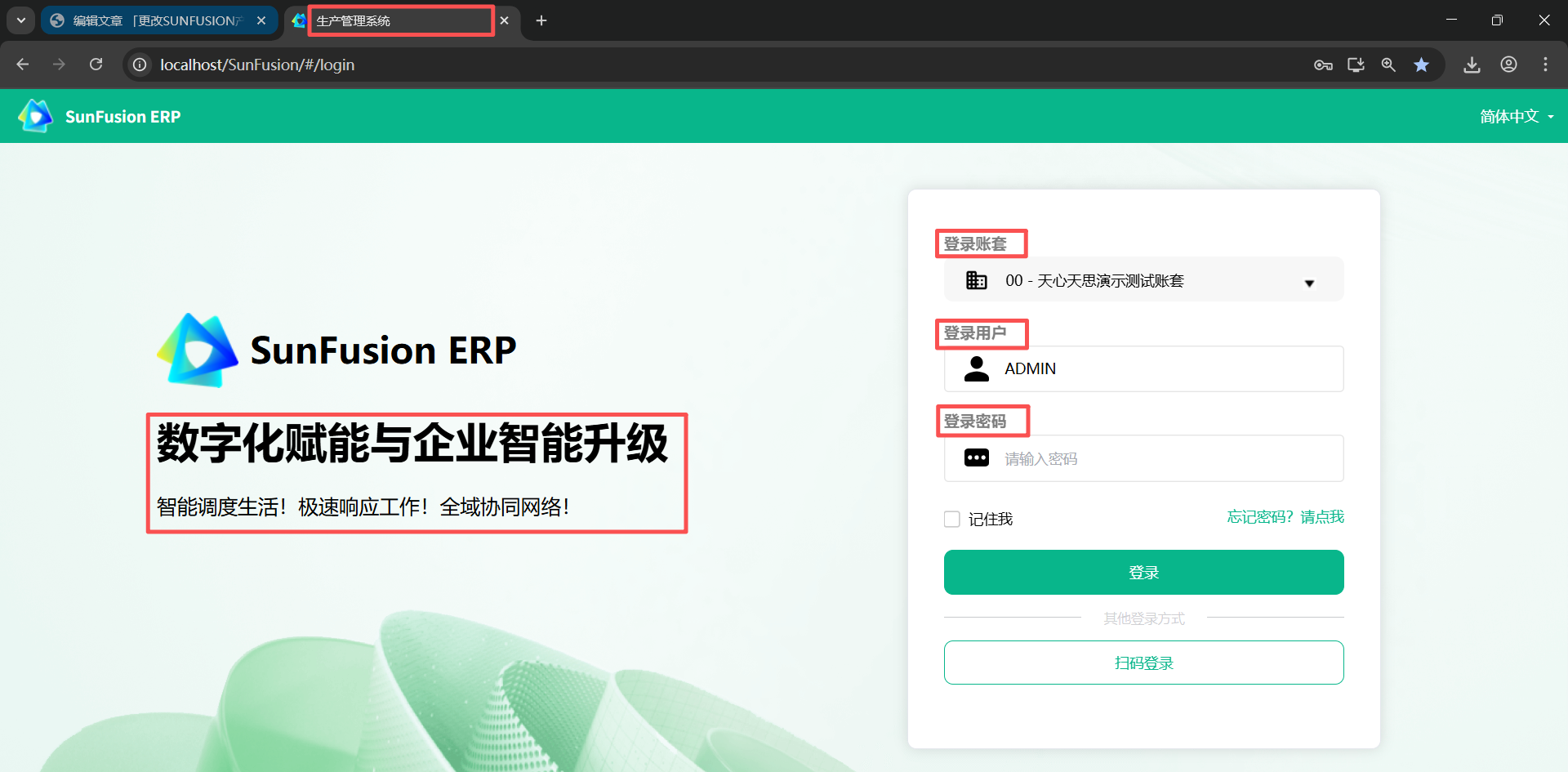
Task: Click the 忘记密码？请点我 link
Action: (1285, 517)
